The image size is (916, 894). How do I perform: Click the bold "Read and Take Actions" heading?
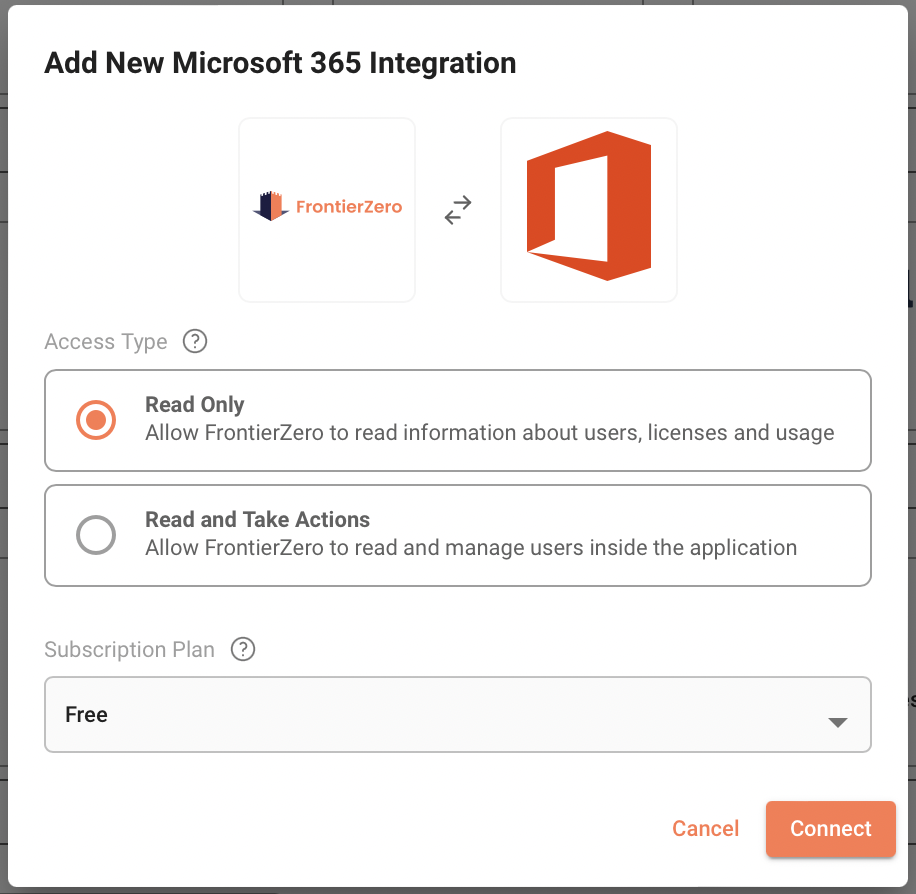257,520
